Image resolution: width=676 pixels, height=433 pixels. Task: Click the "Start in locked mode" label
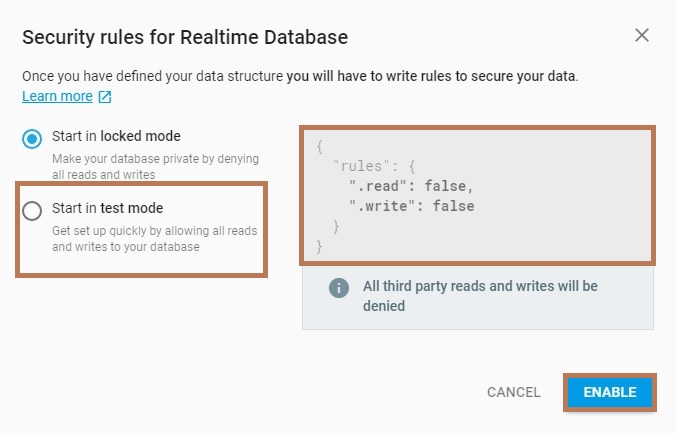click(x=116, y=136)
